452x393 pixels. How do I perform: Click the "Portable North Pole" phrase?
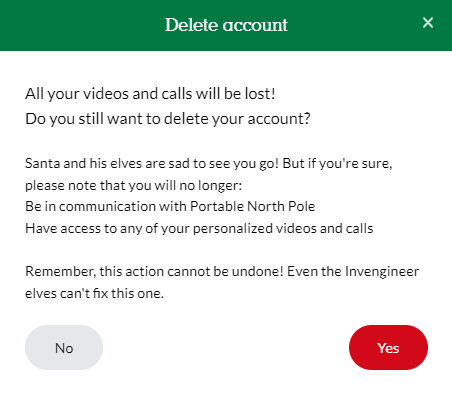tap(253, 207)
